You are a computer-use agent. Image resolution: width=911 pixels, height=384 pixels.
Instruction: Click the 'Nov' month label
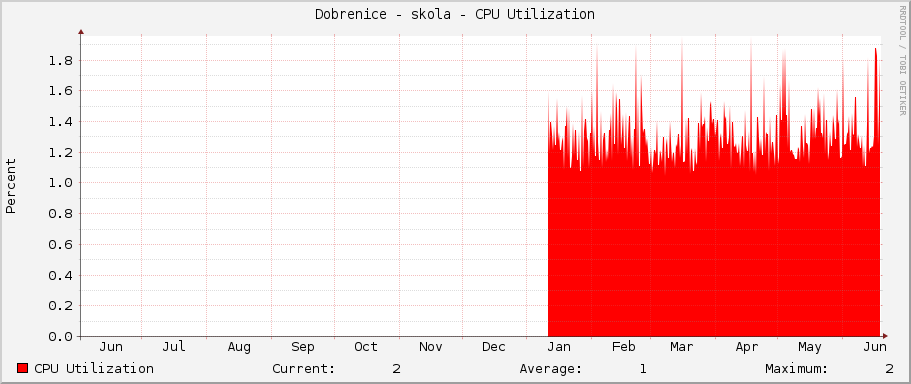click(x=431, y=347)
